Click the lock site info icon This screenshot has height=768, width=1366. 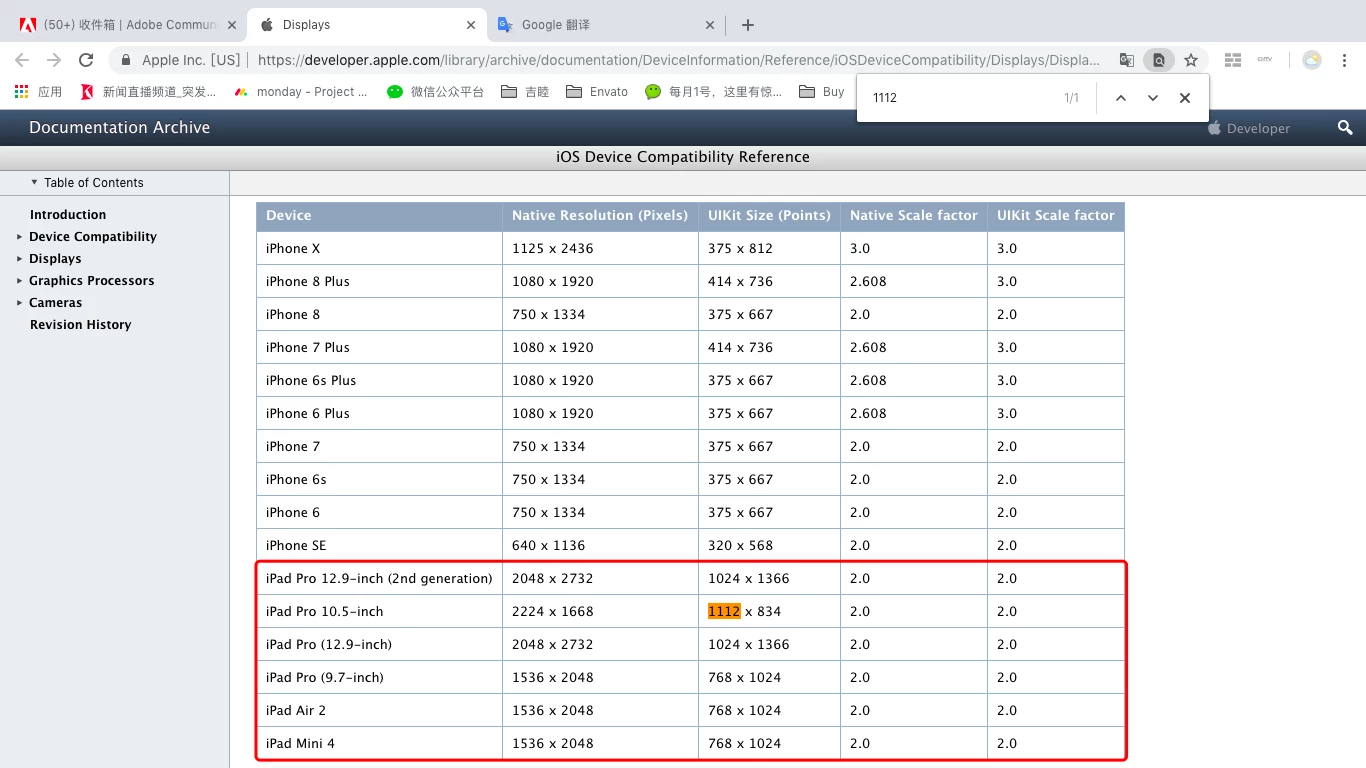pos(126,60)
